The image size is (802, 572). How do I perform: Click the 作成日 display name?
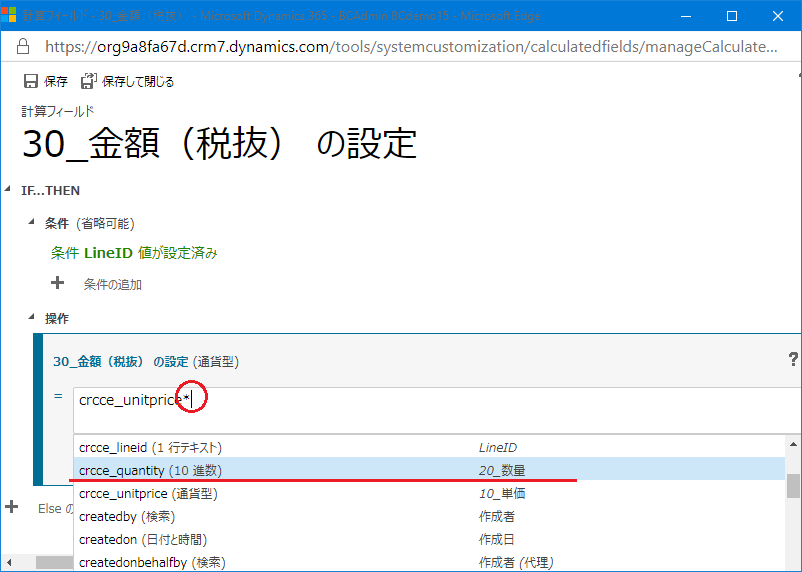(497, 539)
